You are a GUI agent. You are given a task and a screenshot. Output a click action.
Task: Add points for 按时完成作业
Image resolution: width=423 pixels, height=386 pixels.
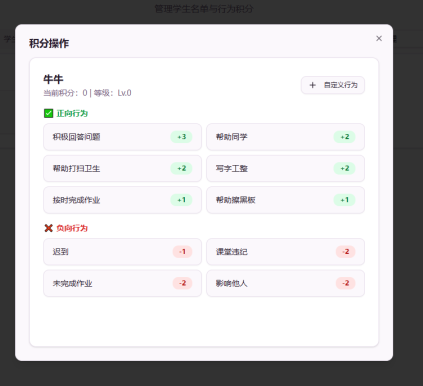coord(122,200)
